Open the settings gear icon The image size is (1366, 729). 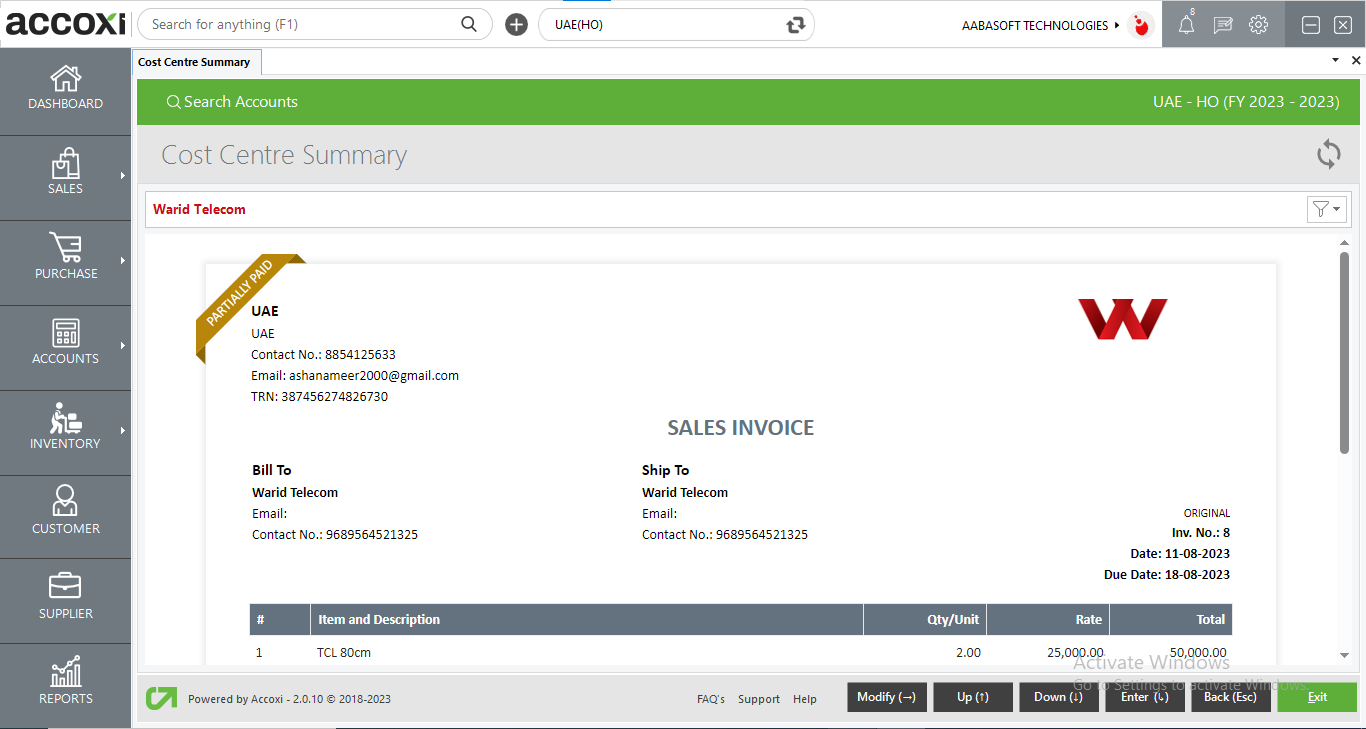tap(1258, 24)
